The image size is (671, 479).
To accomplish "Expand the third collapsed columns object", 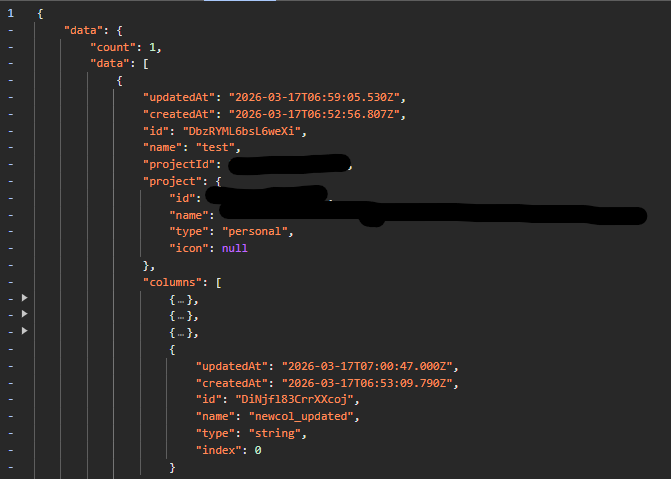I will 25,331.
